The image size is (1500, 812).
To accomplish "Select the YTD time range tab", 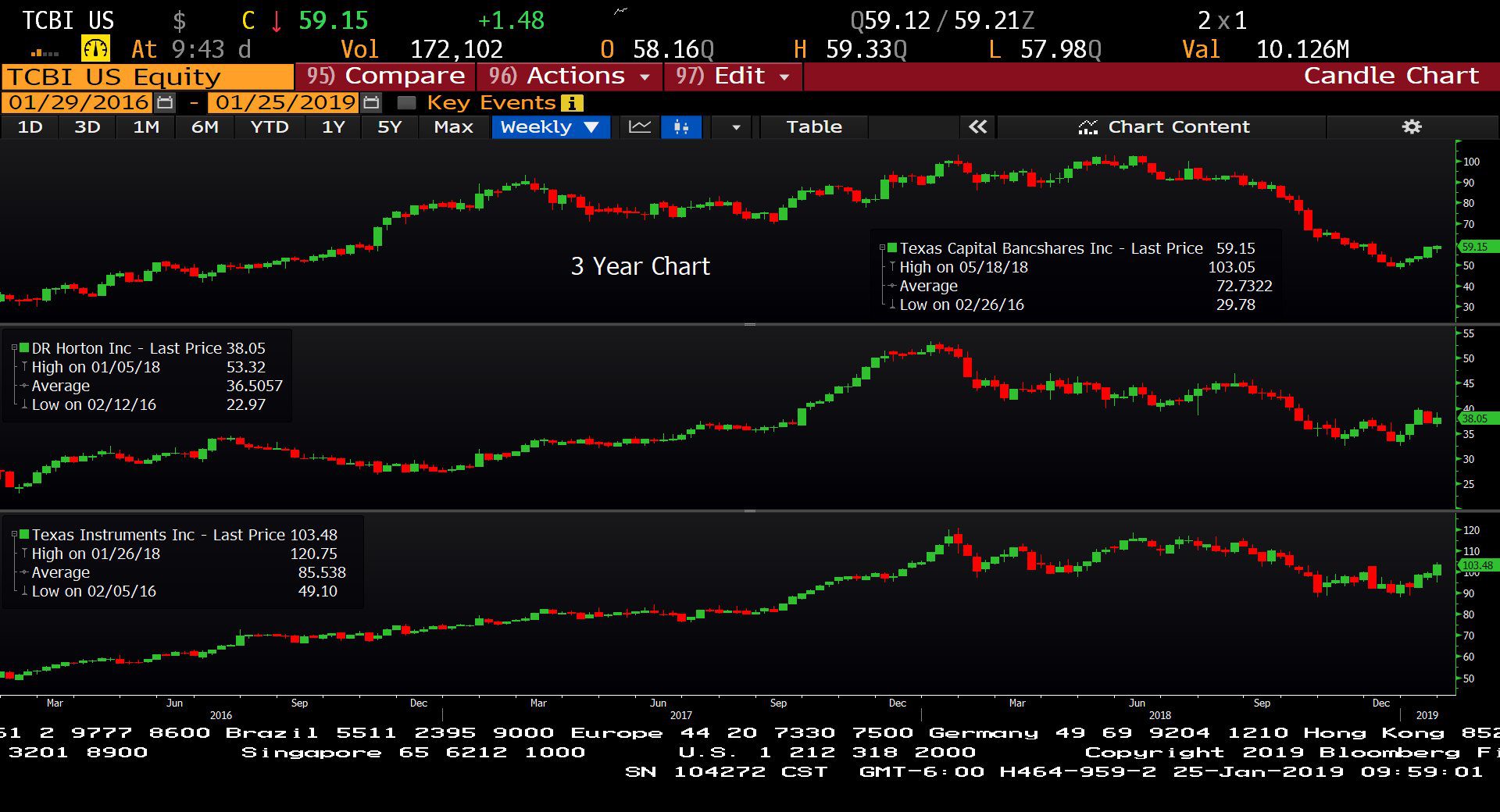I will coord(270,126).
